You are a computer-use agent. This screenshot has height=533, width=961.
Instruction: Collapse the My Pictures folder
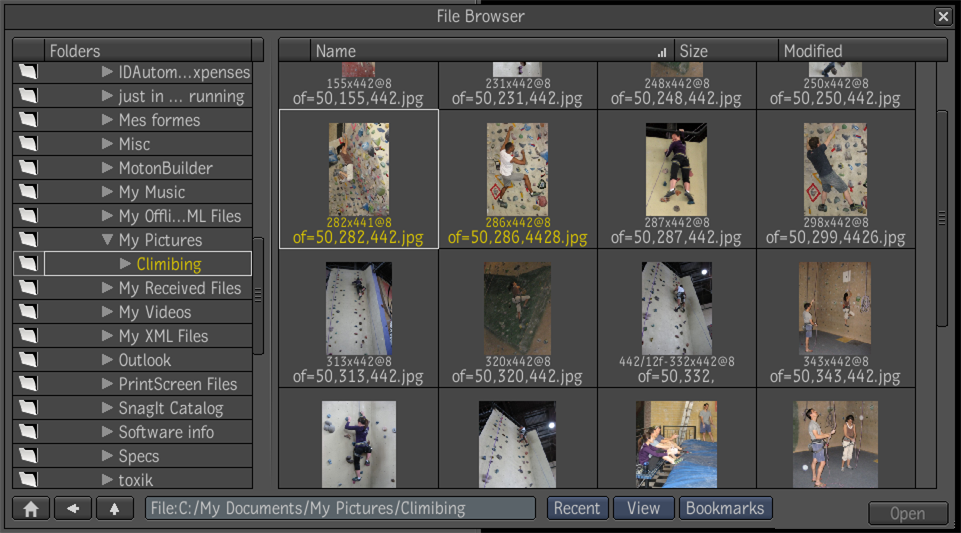click(x=107, y=240)
